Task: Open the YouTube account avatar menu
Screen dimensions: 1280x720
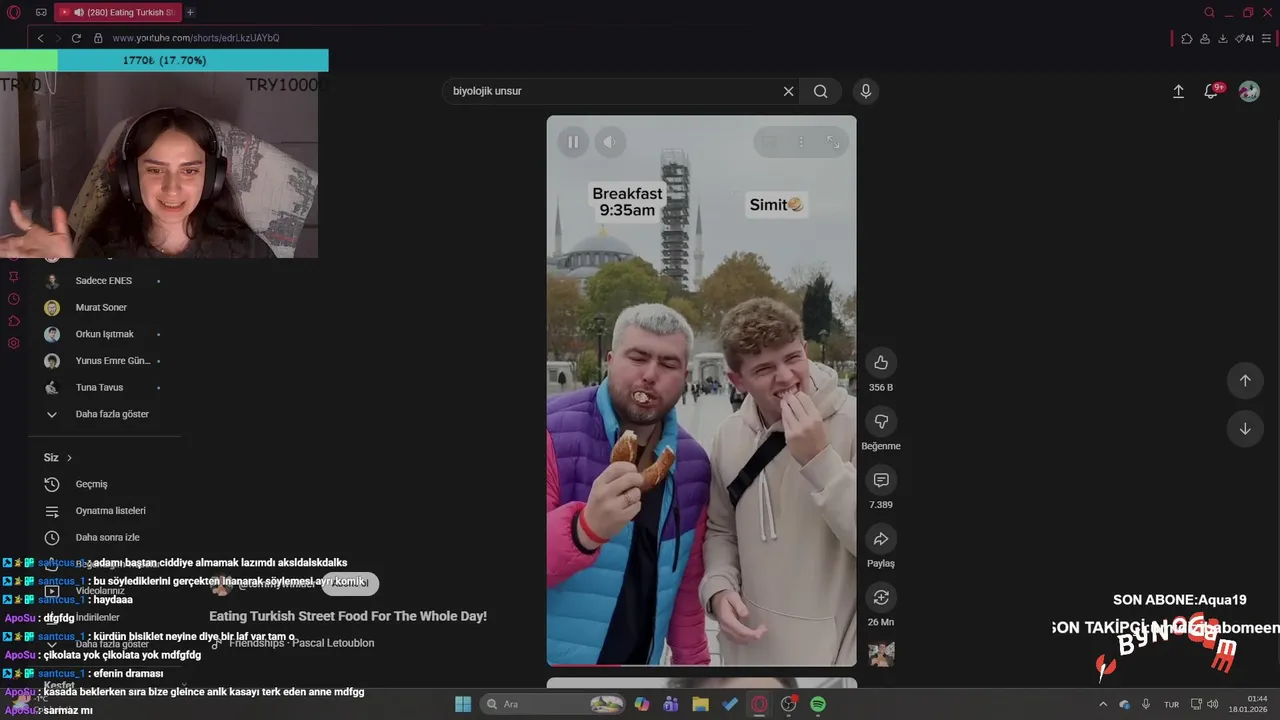Action: (1249, 91)
